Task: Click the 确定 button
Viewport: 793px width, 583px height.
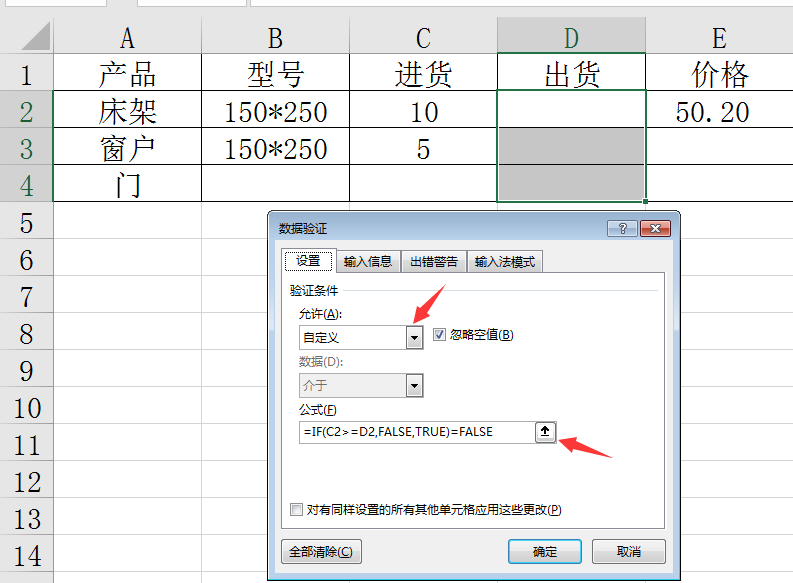Action: click(545, 551)
